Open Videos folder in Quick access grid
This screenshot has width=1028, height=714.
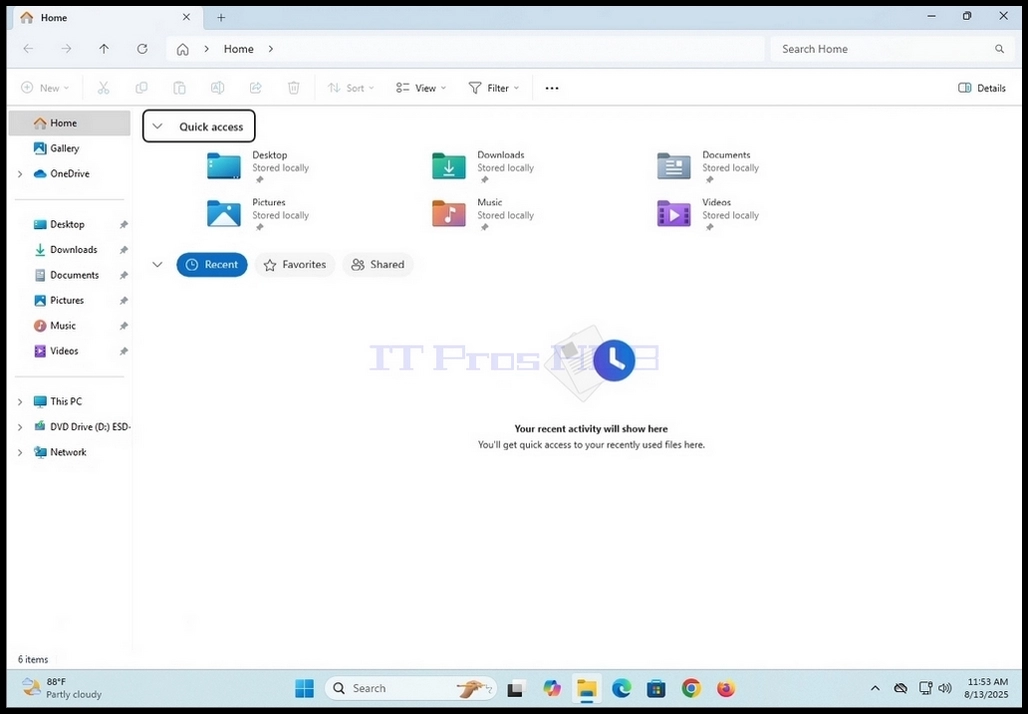(x=709, y=214)
